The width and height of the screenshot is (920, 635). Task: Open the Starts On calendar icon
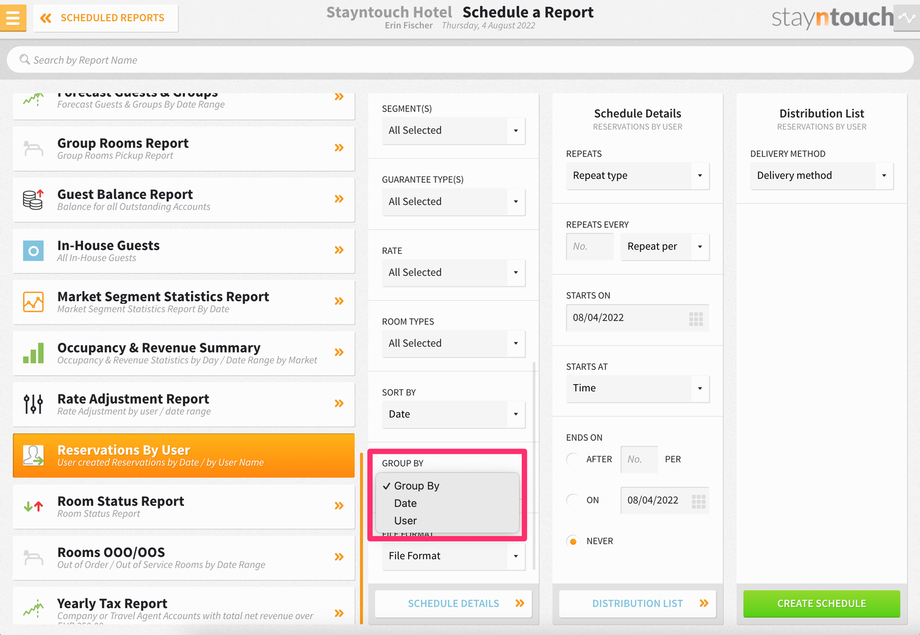pos(696,319)
